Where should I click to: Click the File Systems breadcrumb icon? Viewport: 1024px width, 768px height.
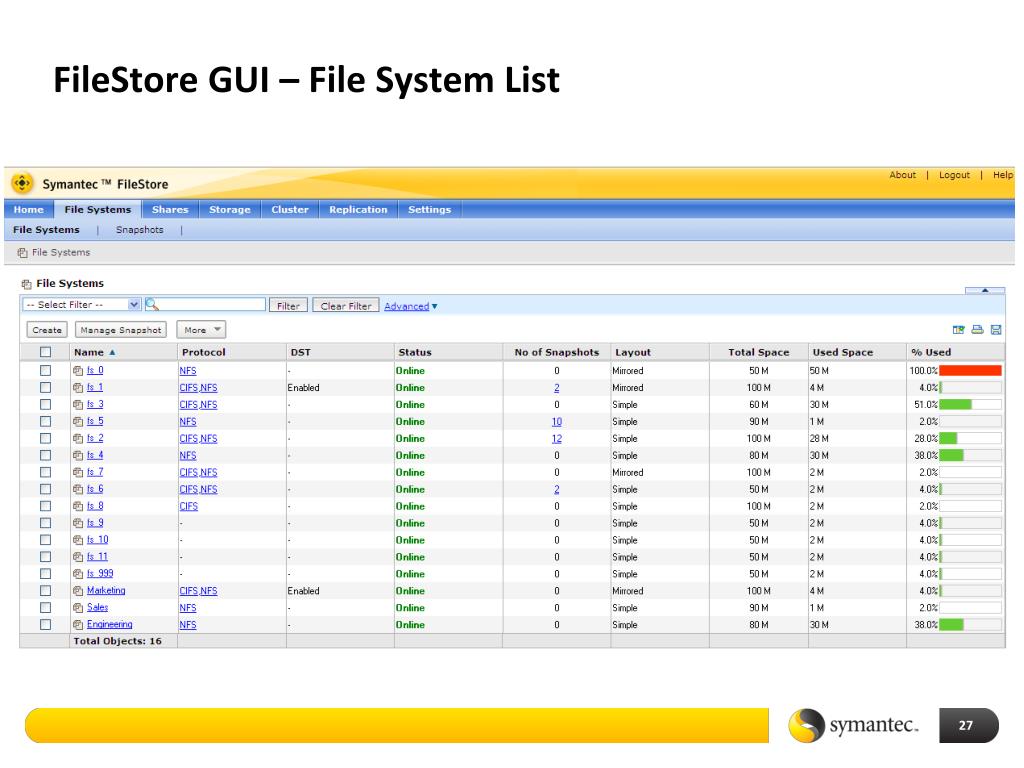(x=23, y=253)
